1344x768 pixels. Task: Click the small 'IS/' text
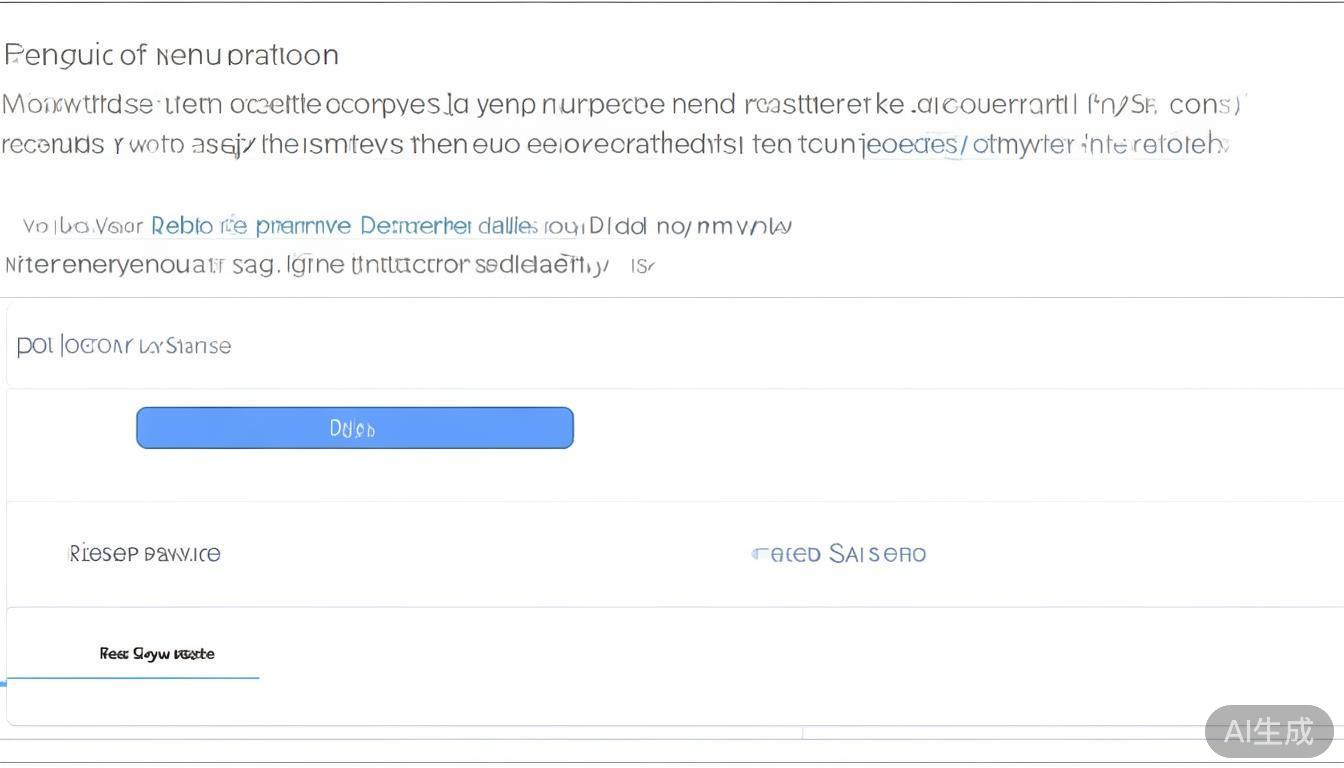click(641, 267)
